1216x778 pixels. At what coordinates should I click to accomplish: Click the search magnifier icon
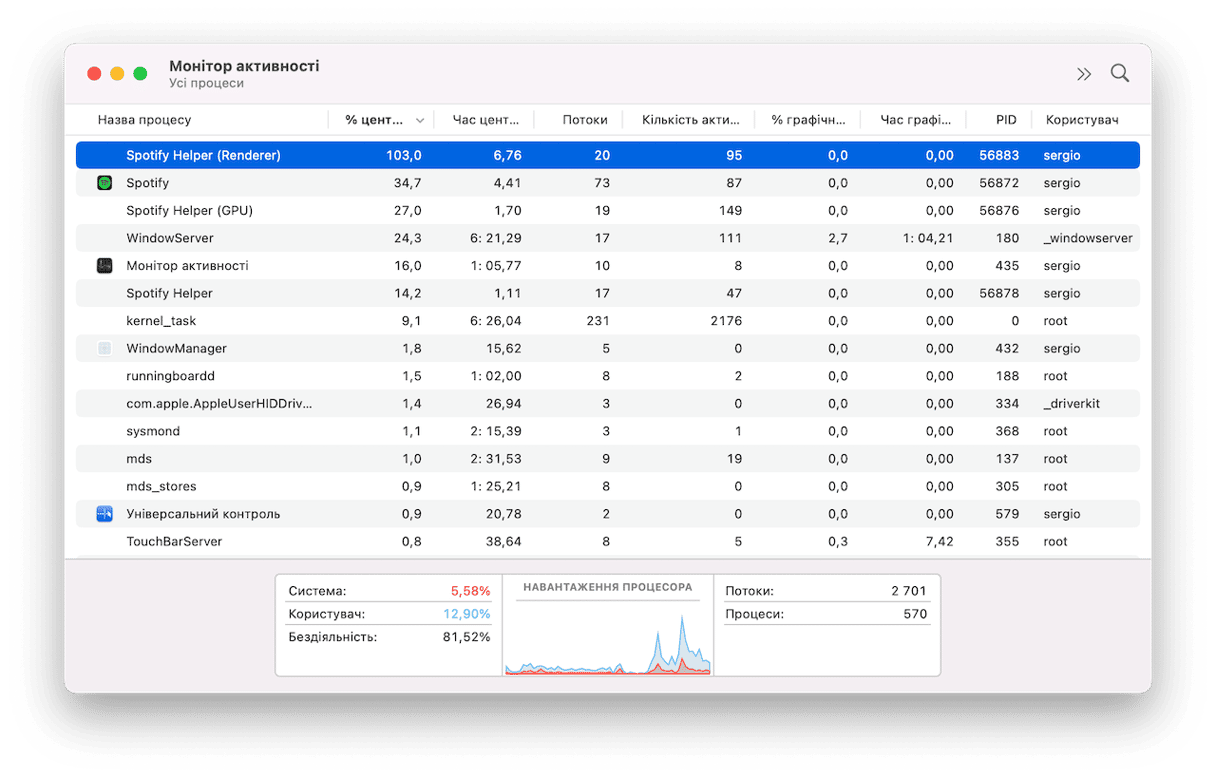pyautogui.click(x=1120, y=73)
